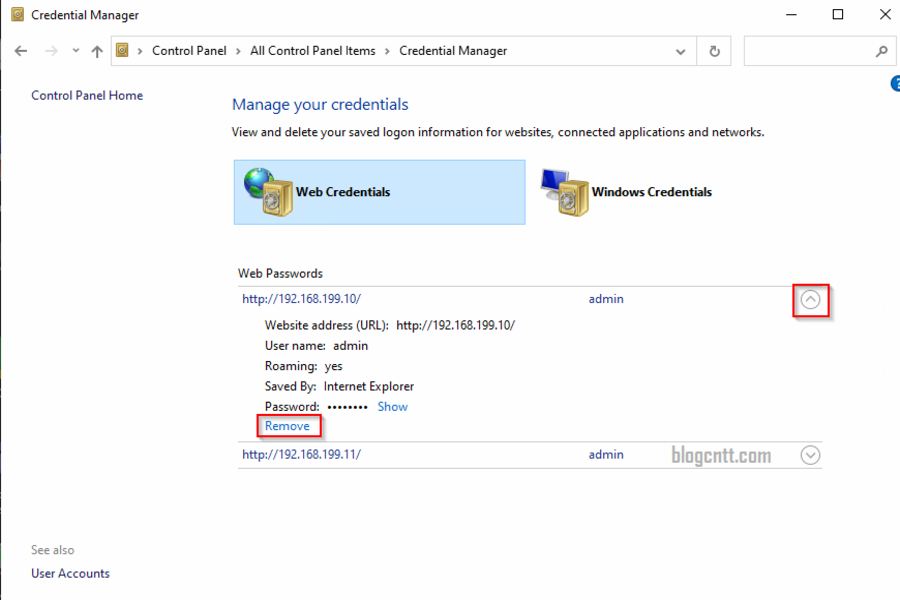The image size is (900, 600).
Task: Click the search magnifier icon
Action: [880, 50]
